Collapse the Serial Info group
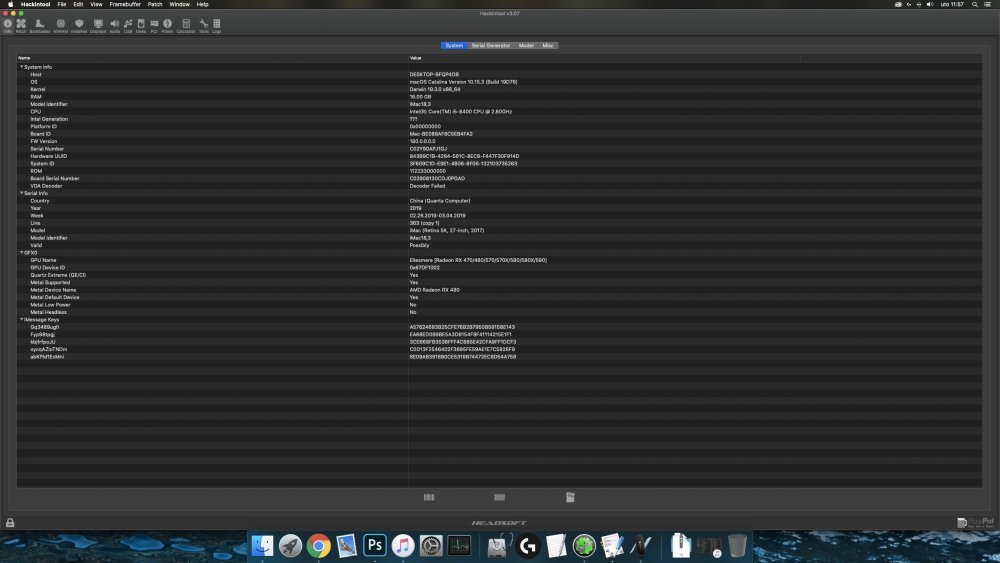This screenshot has height=563, width=1000. [21, 193]
